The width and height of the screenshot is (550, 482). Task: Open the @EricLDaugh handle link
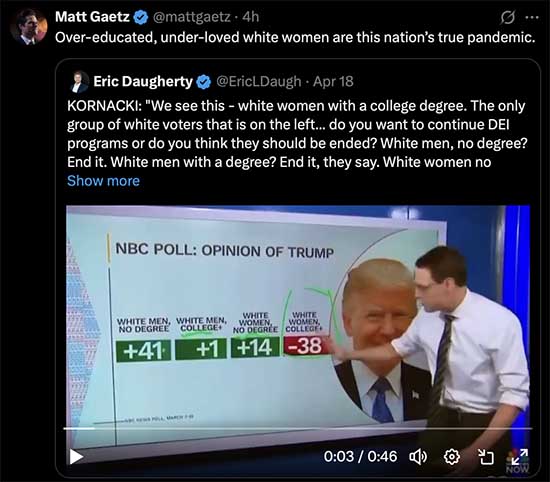(x=259, y=81)
